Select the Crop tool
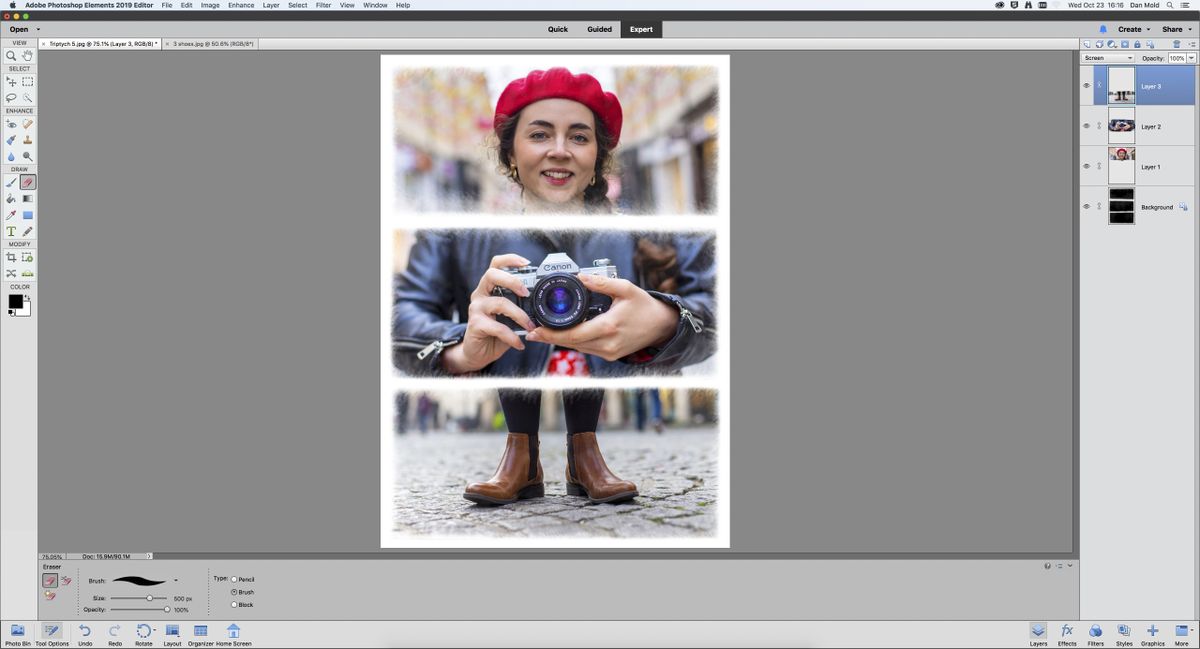 click(11, 257)
